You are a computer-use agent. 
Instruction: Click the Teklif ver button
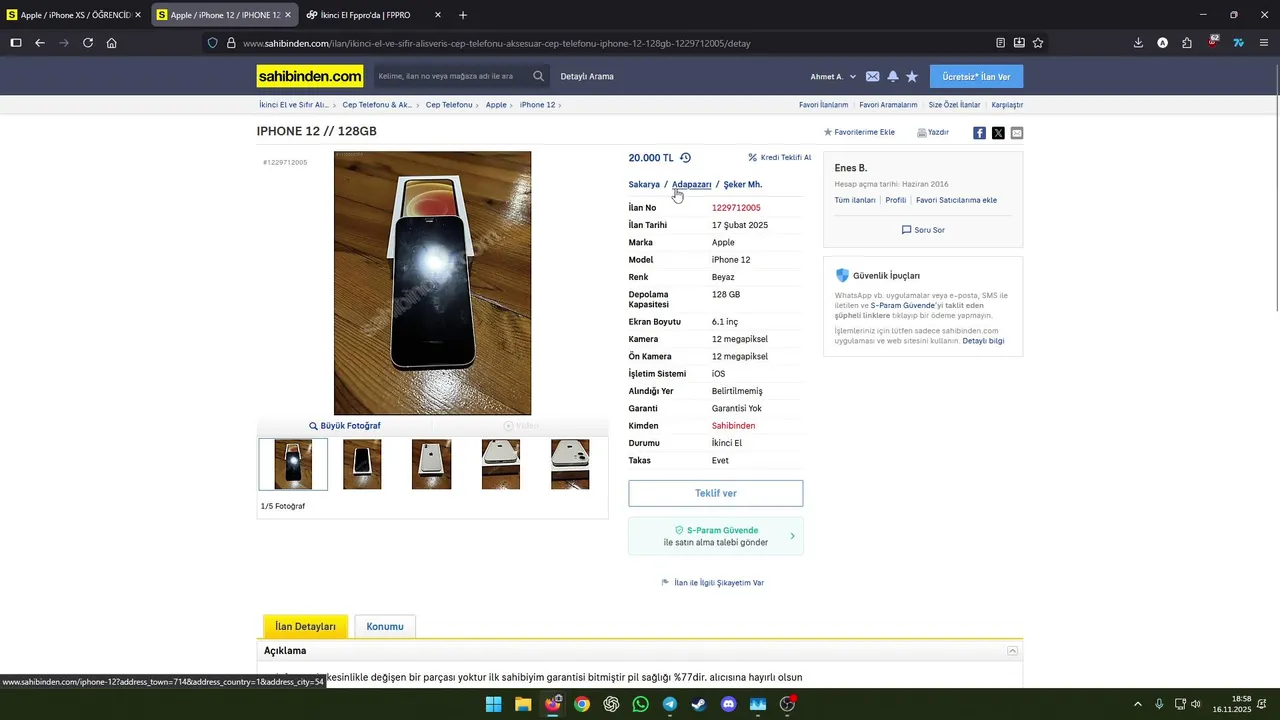coord(716,493)
